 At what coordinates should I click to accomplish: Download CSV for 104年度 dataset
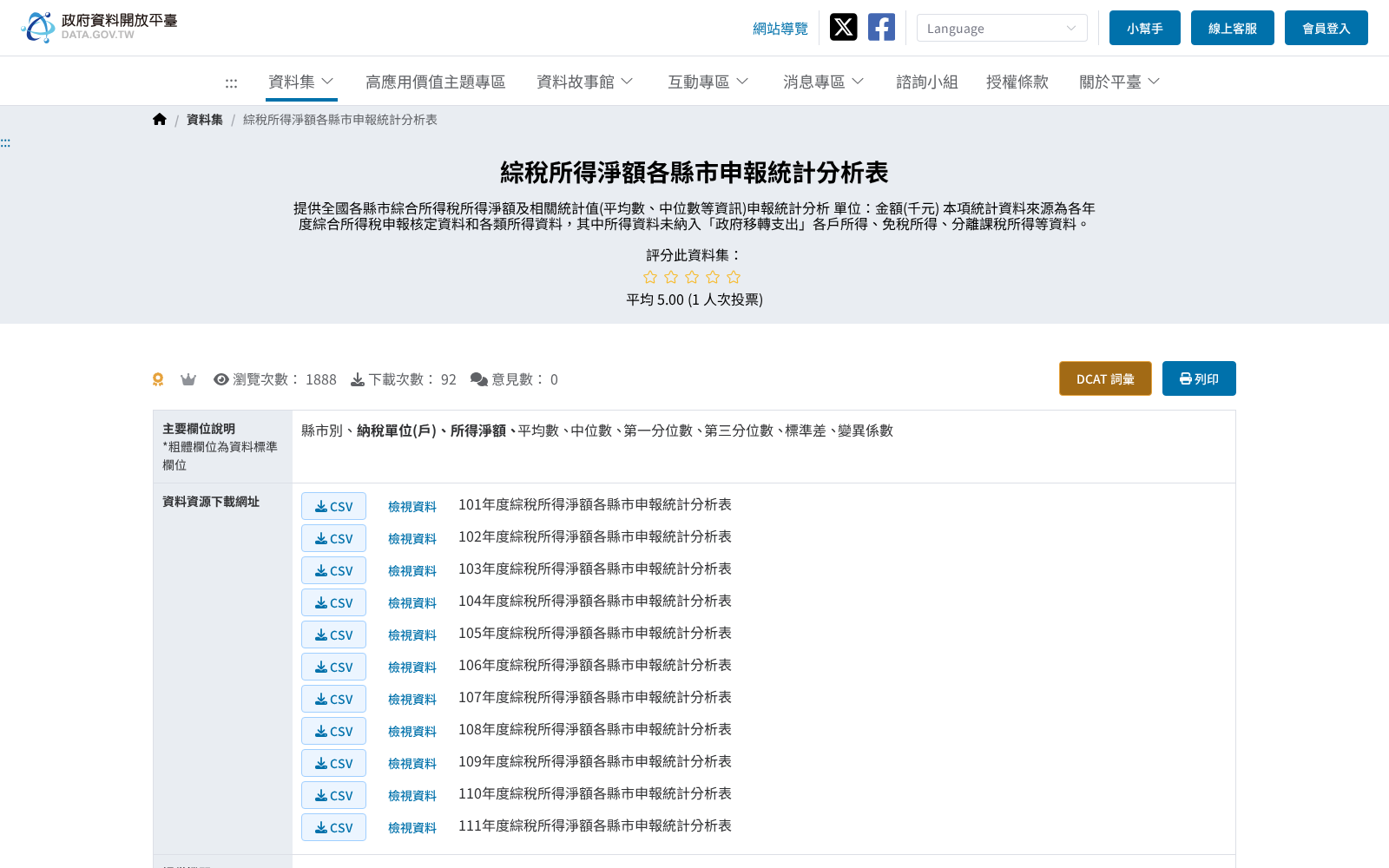coord(333,602)
